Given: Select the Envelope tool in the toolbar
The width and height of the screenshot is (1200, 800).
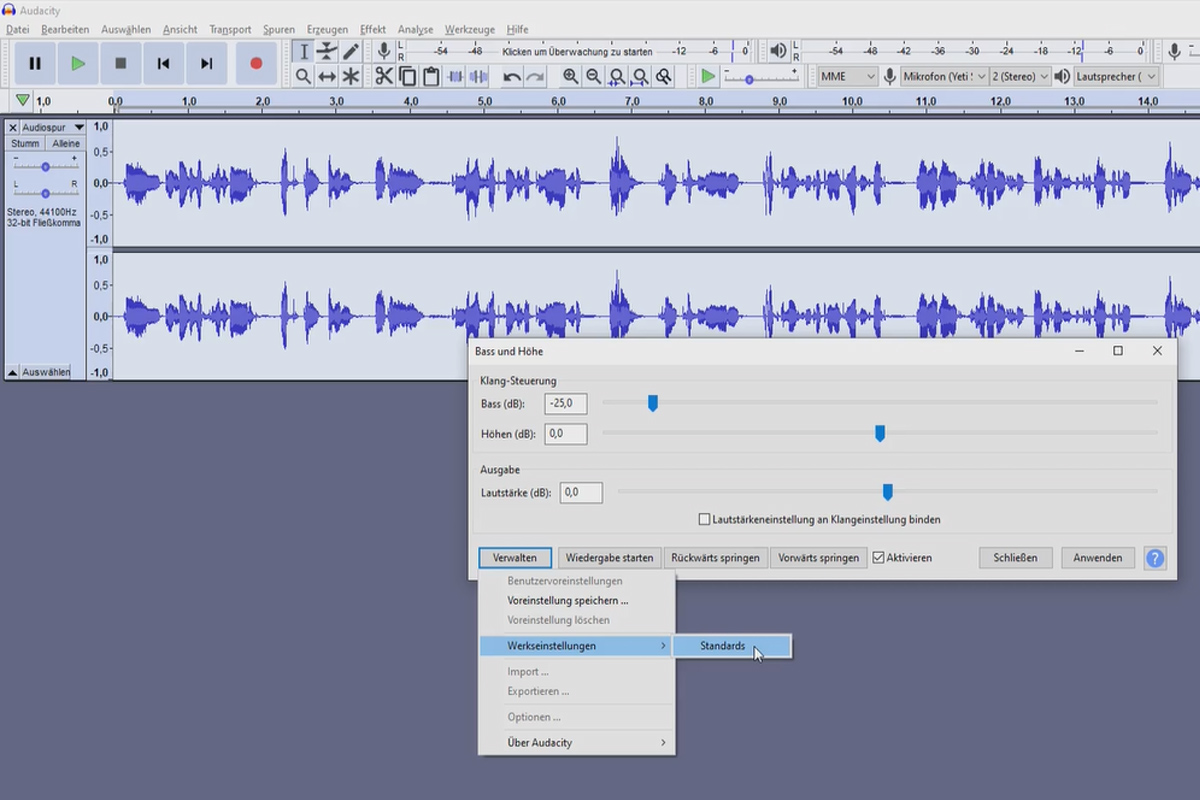Looking at the screenshot, I should [x=327, y=51].
